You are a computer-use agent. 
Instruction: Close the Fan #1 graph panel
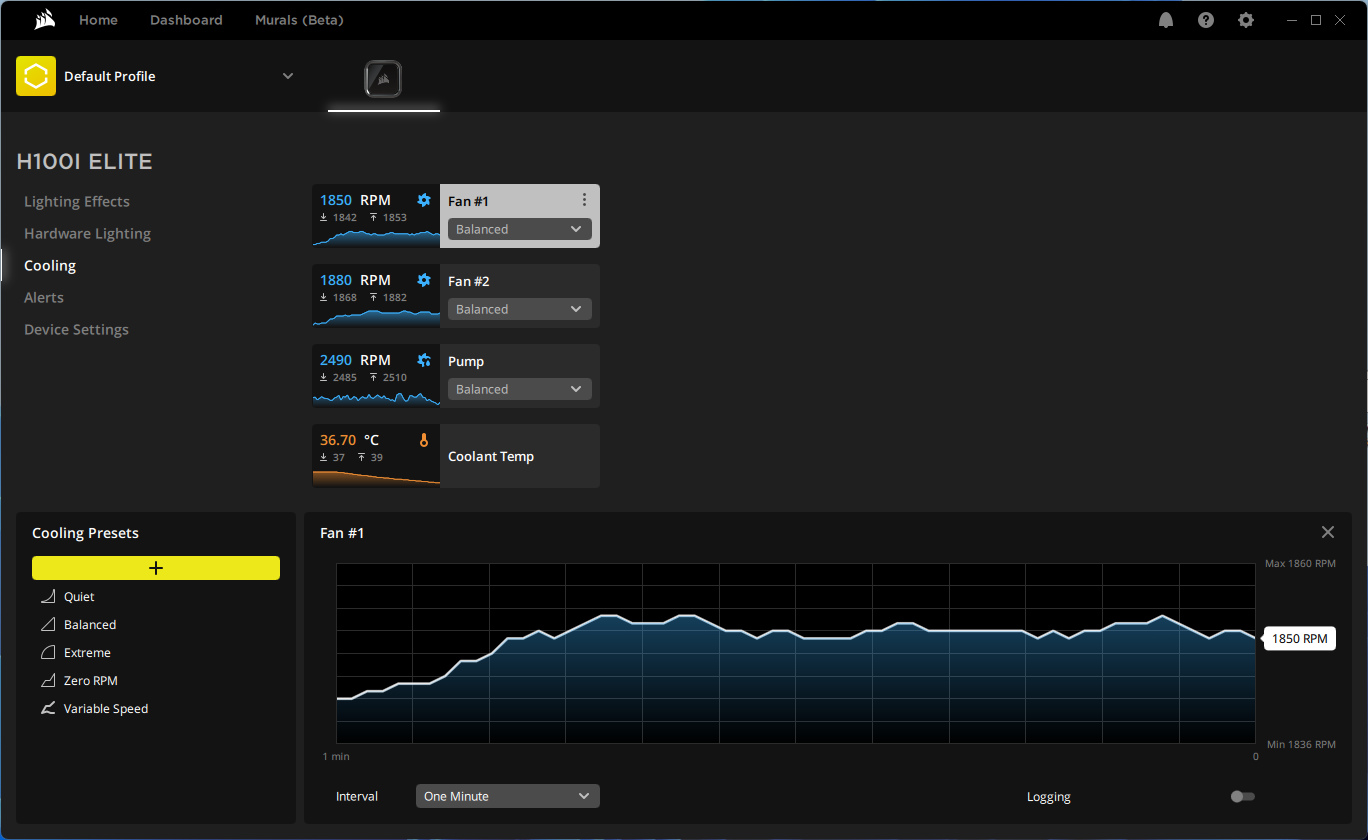pyautogui.click(x=1327, y=532)
